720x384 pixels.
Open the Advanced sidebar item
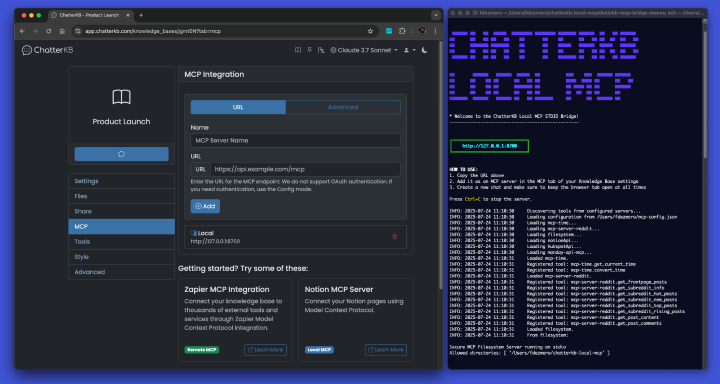click(121, 272)
